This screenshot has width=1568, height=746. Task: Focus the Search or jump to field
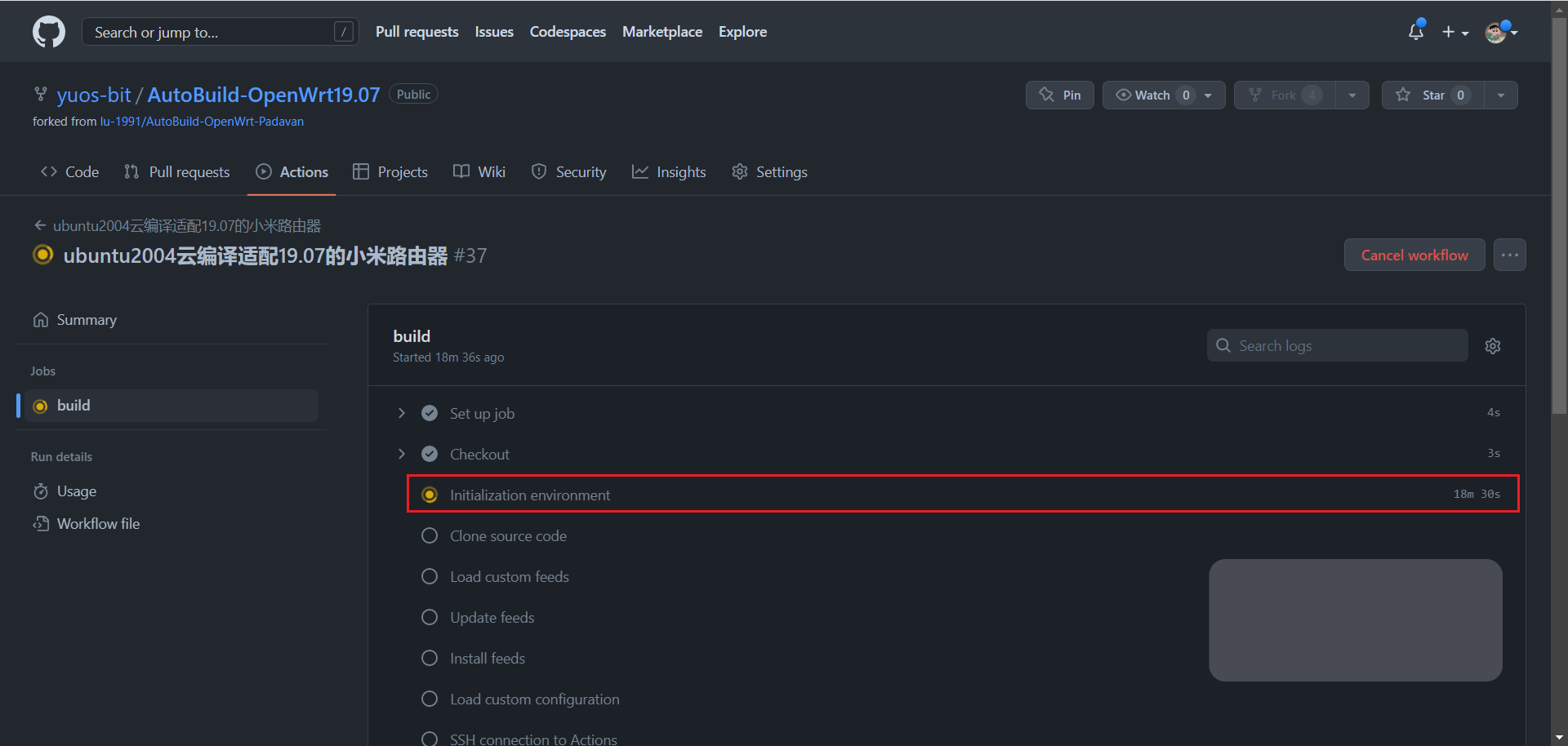coord(220,32)
